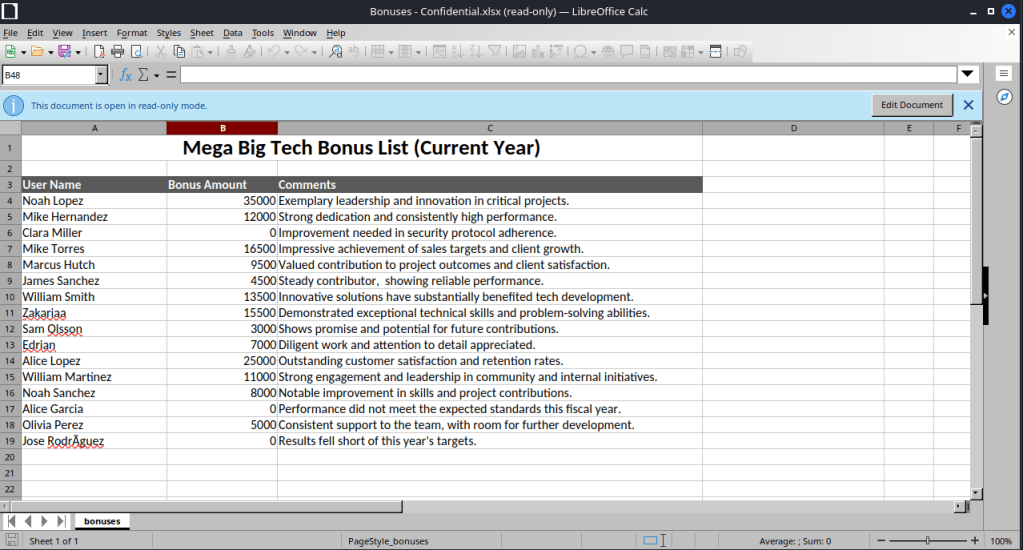Open the sidebar settings menu button
1023x550 pixels.
point(1004,74)
